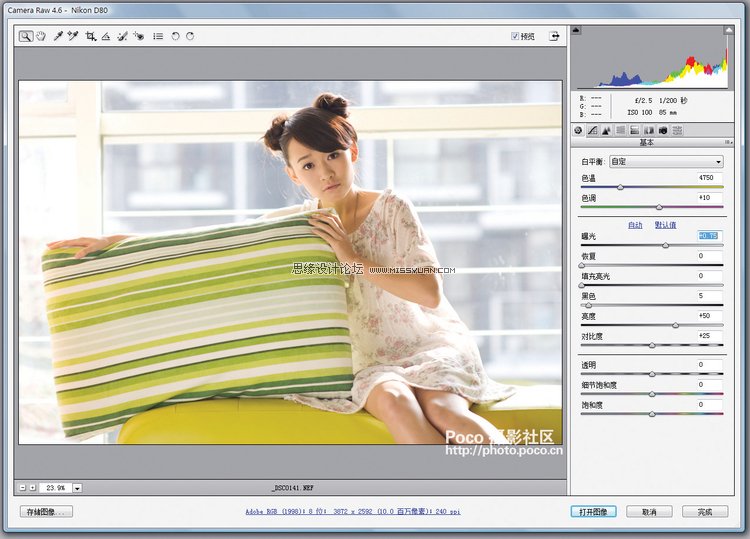
Task: Click the 取消 cancel button
Action: tap(649, 512)
